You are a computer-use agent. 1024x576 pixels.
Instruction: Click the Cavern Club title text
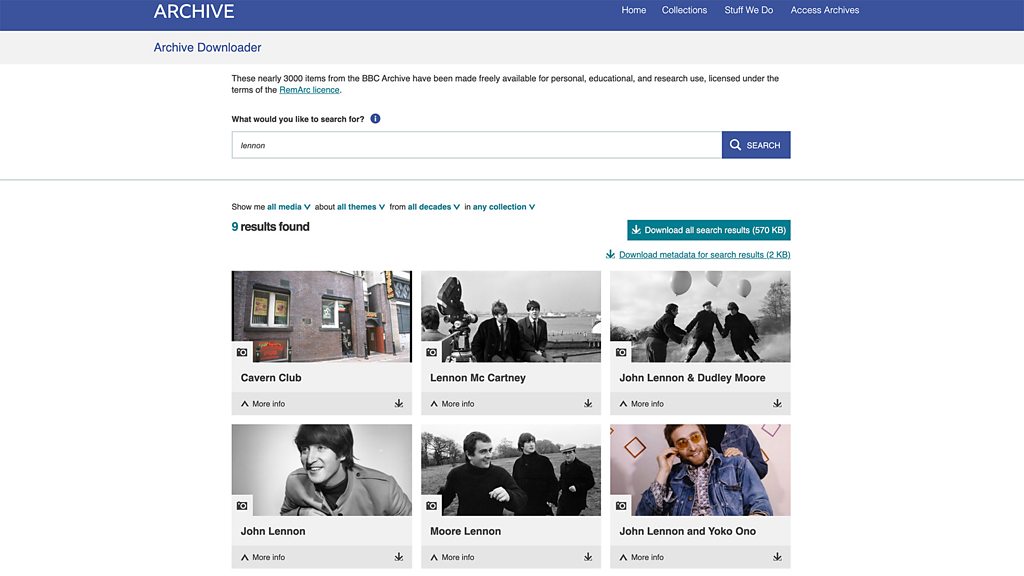(271, 377)
